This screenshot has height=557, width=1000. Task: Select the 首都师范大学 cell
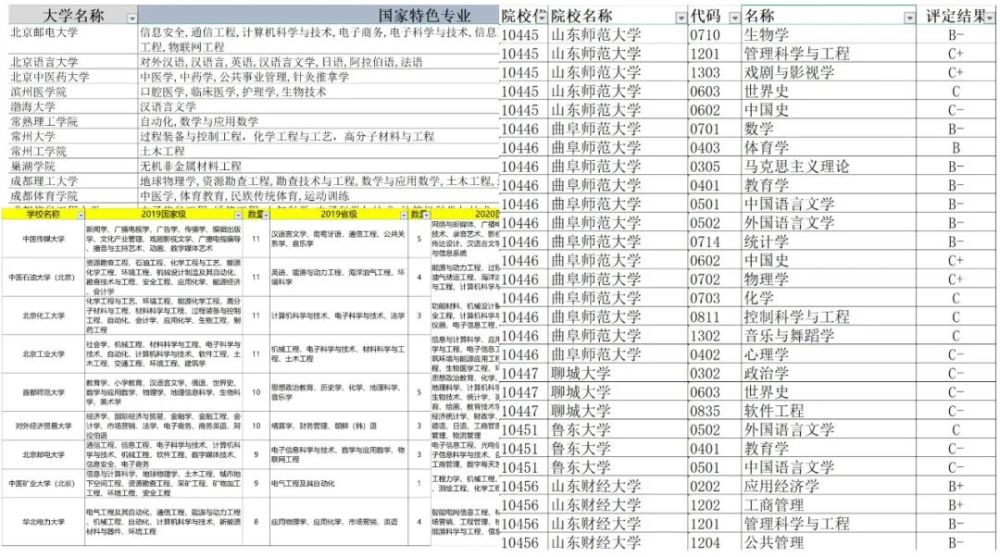(x=43, y=392)
